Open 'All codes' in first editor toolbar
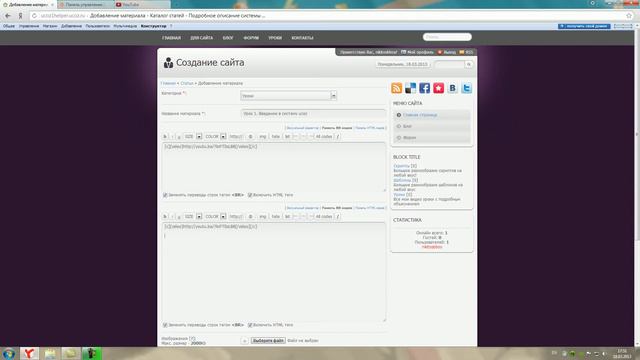 pos(324,136)
